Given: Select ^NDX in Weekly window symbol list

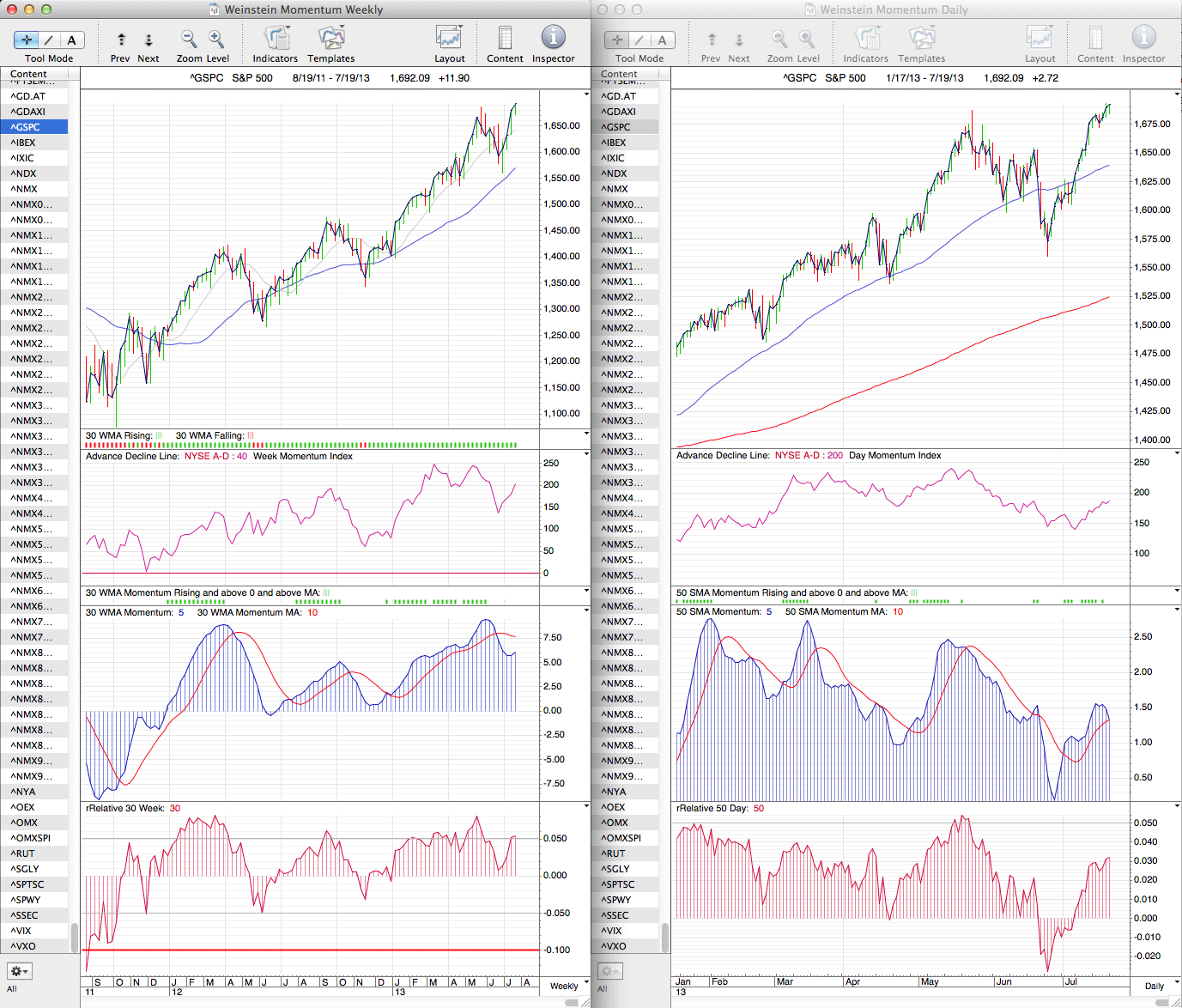Looking at the screenshot, I should tap(24, 173).
